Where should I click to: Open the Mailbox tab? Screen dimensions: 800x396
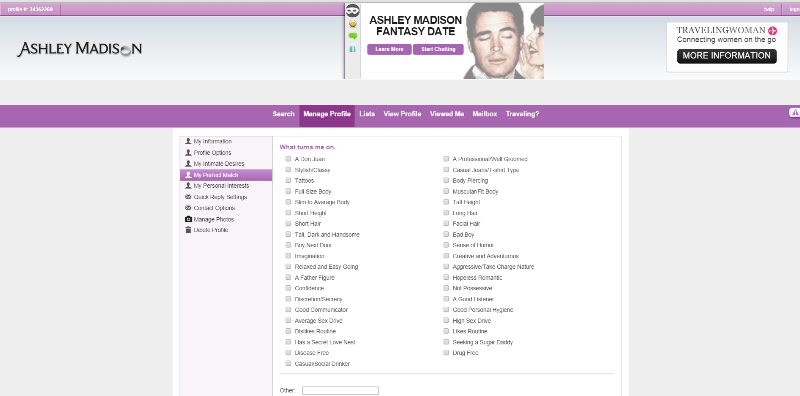click(x=485, y=114)
